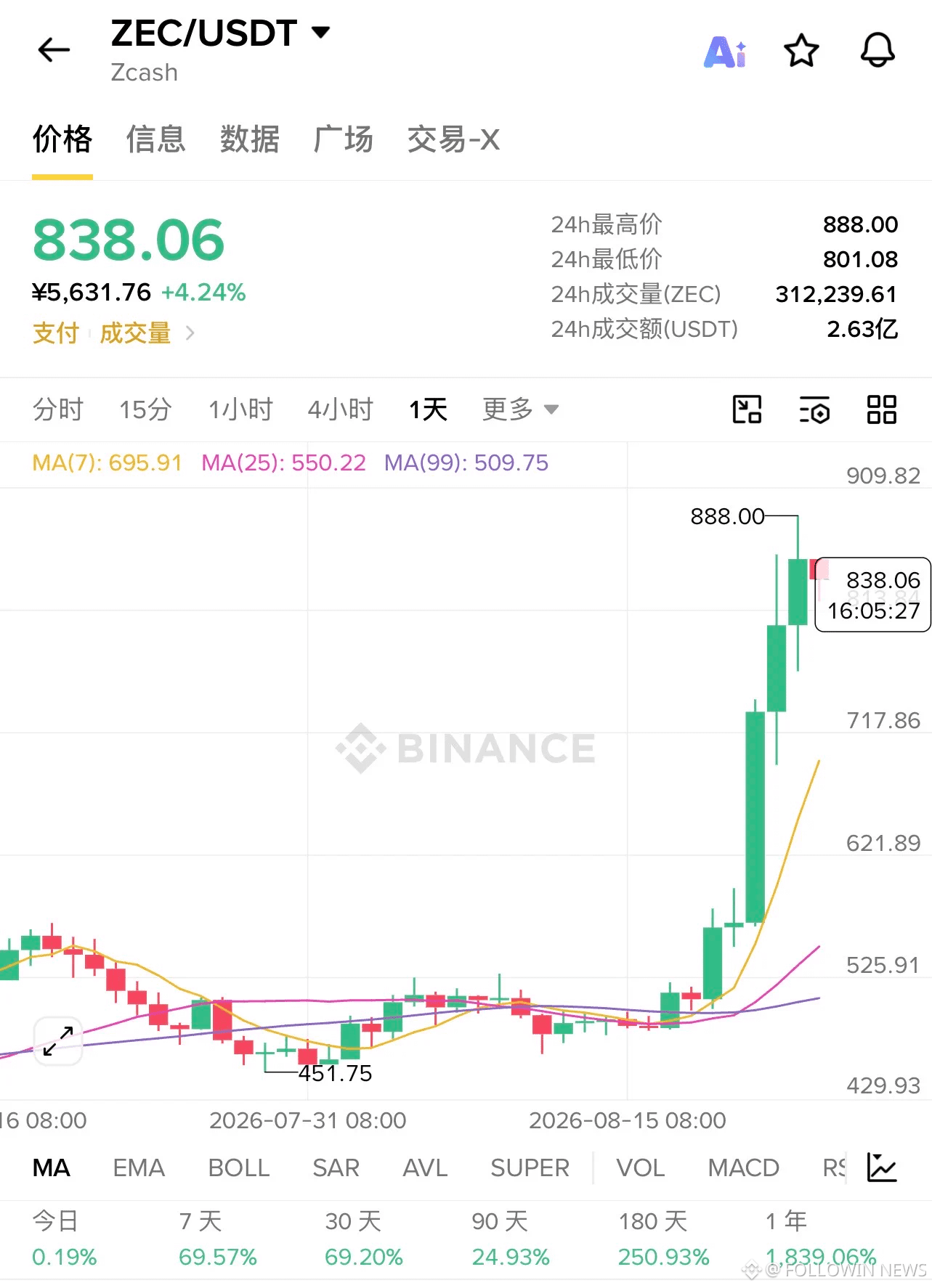Toggle the VOL indicator
Screen dimensions: 932x1288
click(641, 1167)
